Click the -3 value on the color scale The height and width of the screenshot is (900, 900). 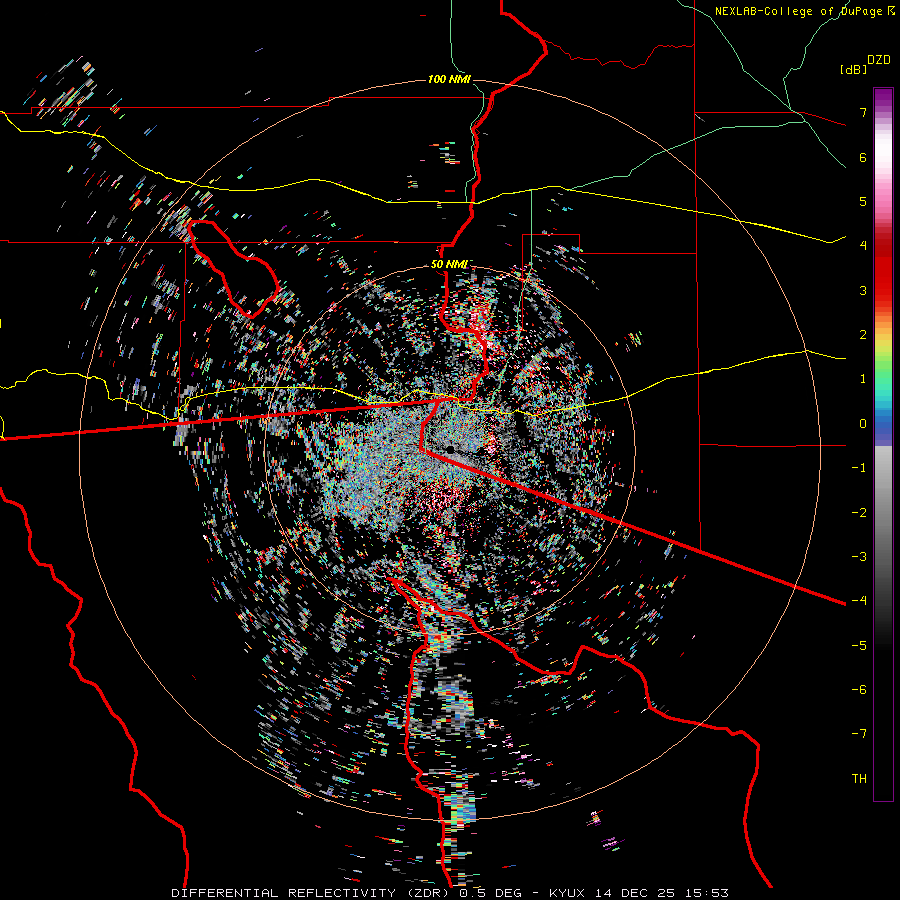tap(859, 556)
